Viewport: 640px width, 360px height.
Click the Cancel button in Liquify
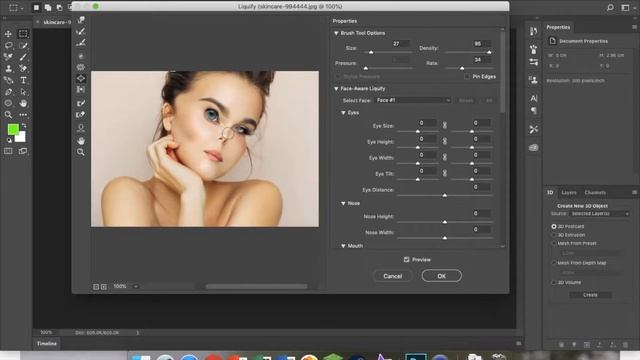(x=393, y=276)
